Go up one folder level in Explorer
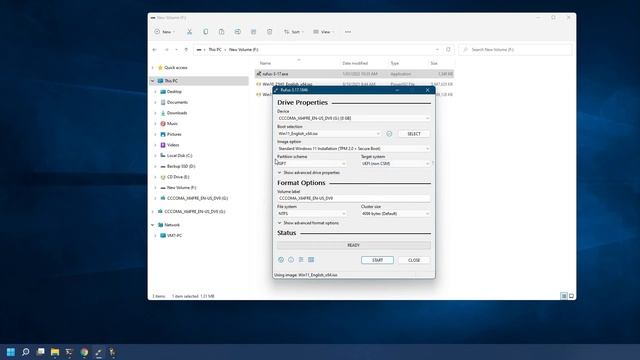 pos(186,50)
